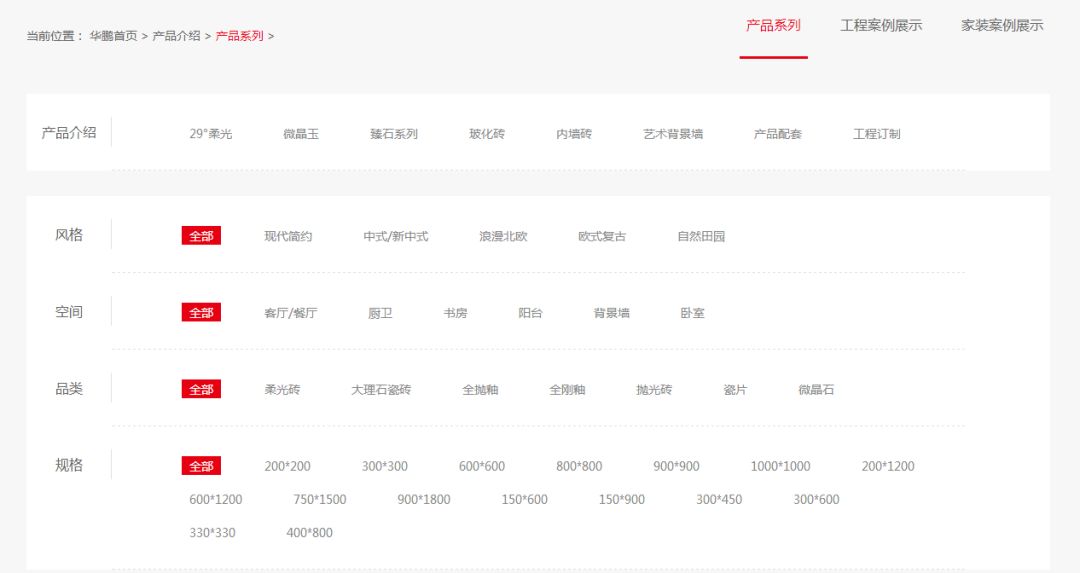This screenshot has height=573, width=1080.
Task: Filter style by 欧式复古
Action: click(602, 237)
